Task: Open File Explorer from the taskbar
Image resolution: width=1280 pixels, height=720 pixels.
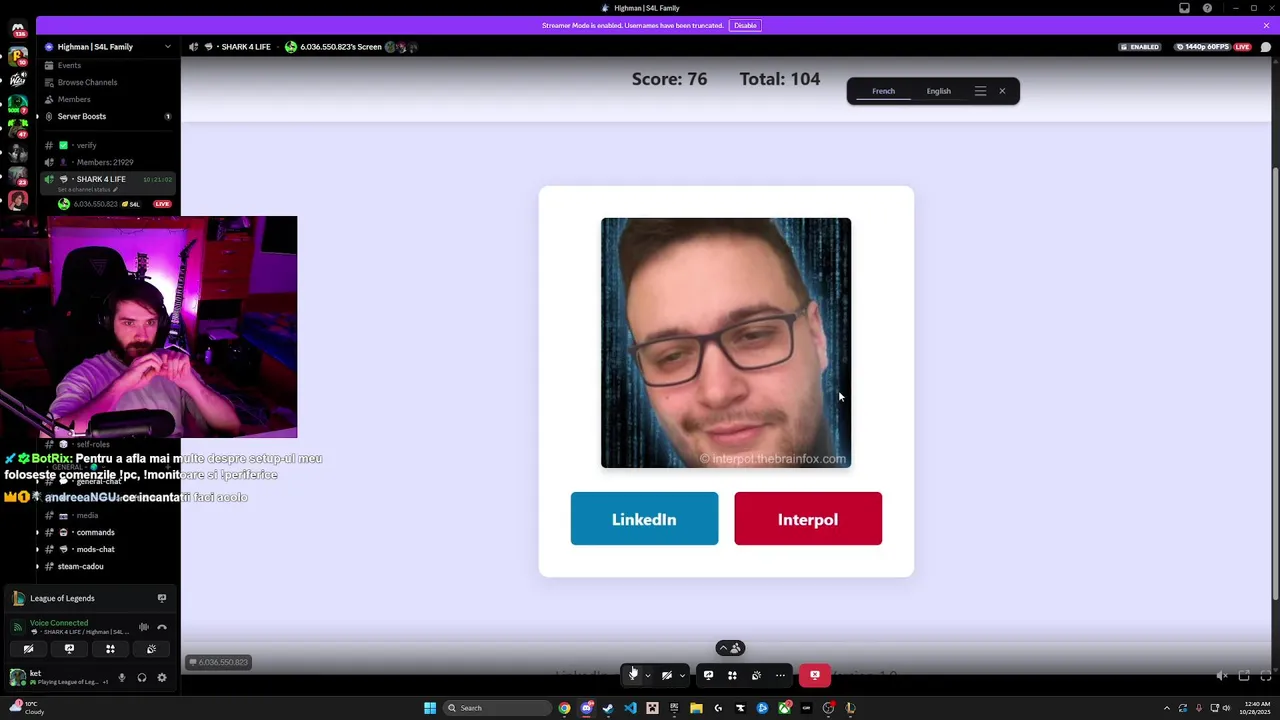Action: [x=696, y=708]
